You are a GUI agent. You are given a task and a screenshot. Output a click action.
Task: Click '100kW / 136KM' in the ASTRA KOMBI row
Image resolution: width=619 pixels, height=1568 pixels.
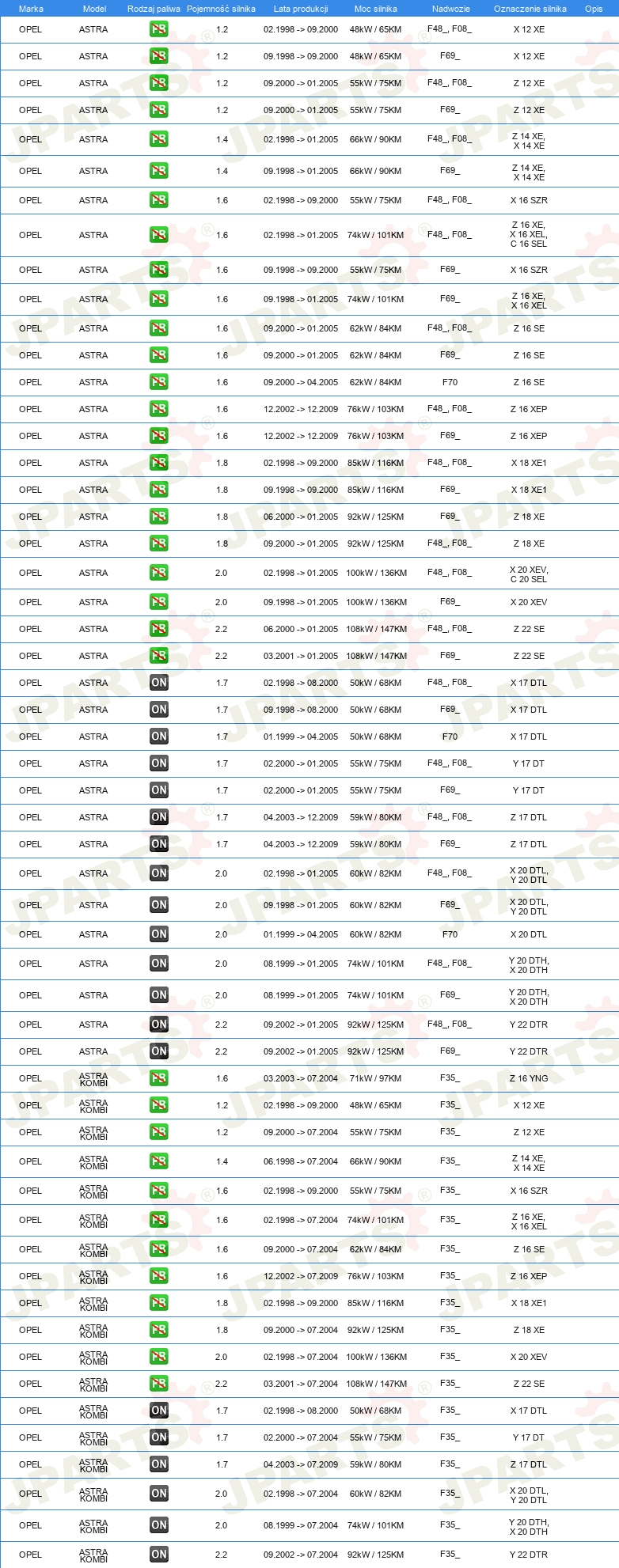376,1357
